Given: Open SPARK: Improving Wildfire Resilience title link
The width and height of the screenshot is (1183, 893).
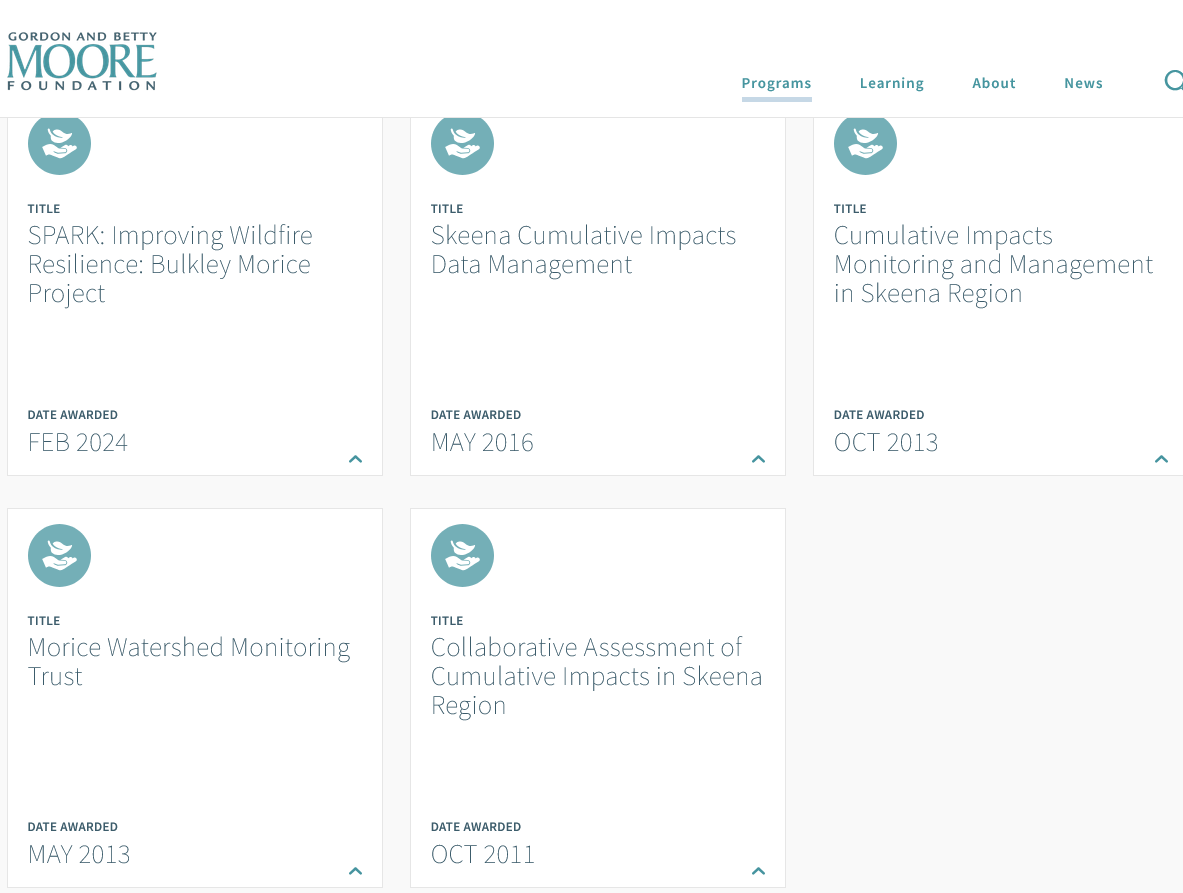Looking at the screenshot, I should [170, 264].
